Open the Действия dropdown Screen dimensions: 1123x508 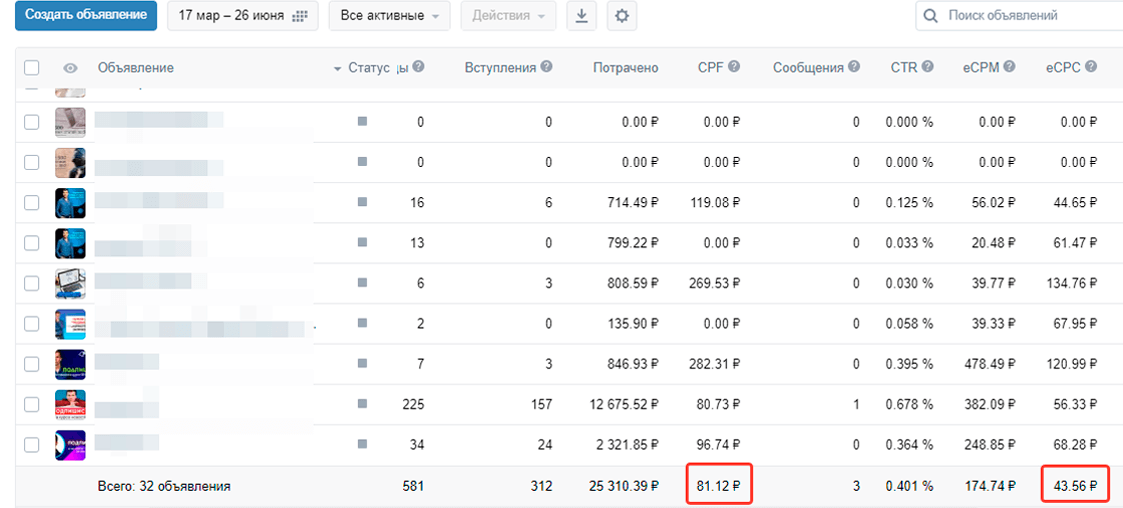pyautogui.click(x=508, y=16)
